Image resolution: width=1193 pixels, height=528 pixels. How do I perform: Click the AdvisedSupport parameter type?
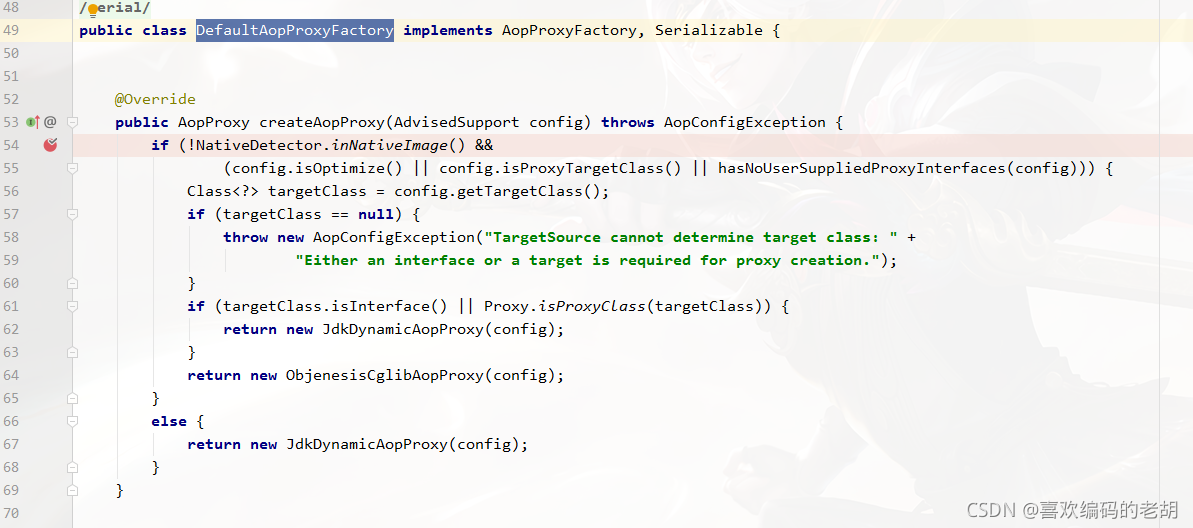pyautogui.click(x=457, y=122)
